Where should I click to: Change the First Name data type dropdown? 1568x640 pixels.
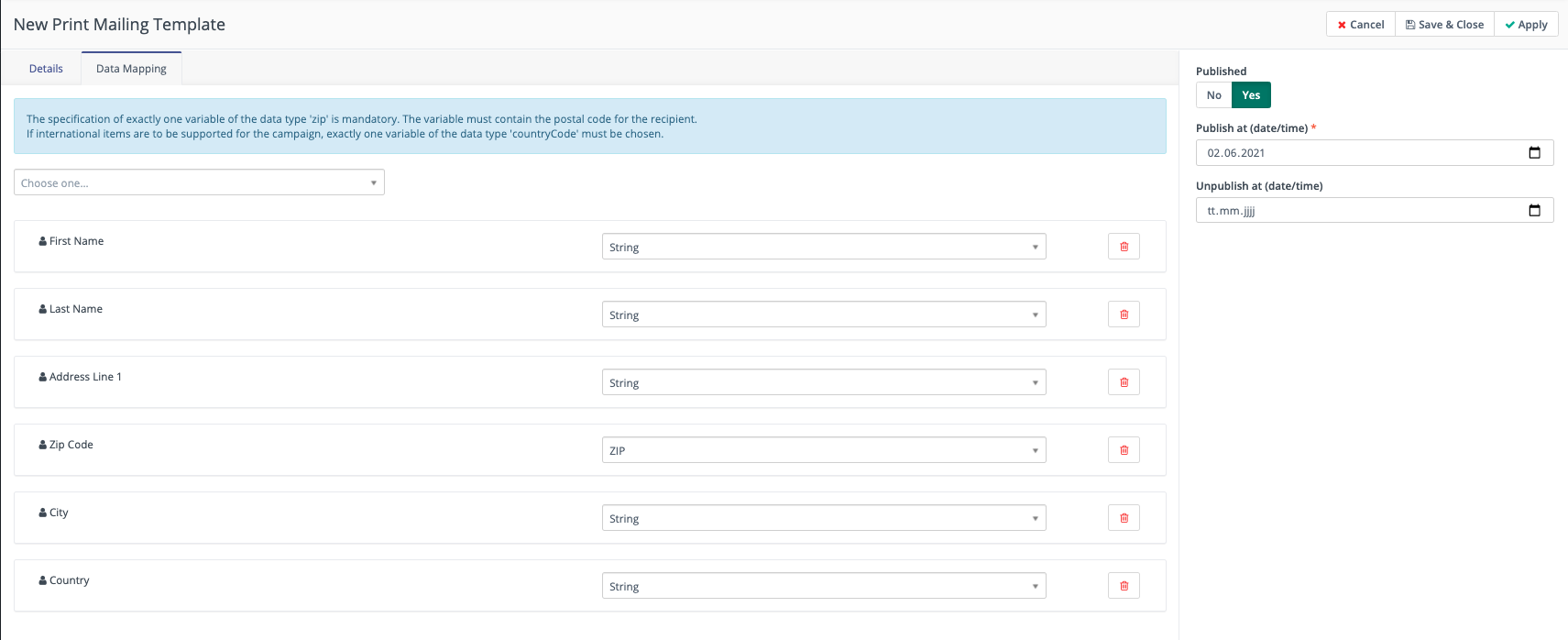(x=823, y=247)
